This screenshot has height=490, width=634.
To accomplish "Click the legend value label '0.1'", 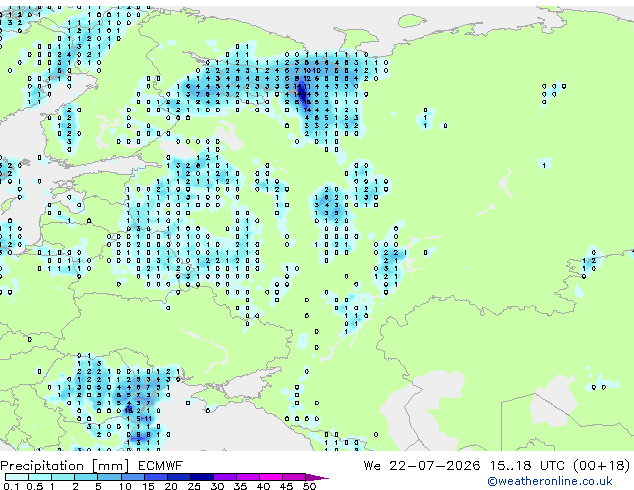I will pos(11,486).
